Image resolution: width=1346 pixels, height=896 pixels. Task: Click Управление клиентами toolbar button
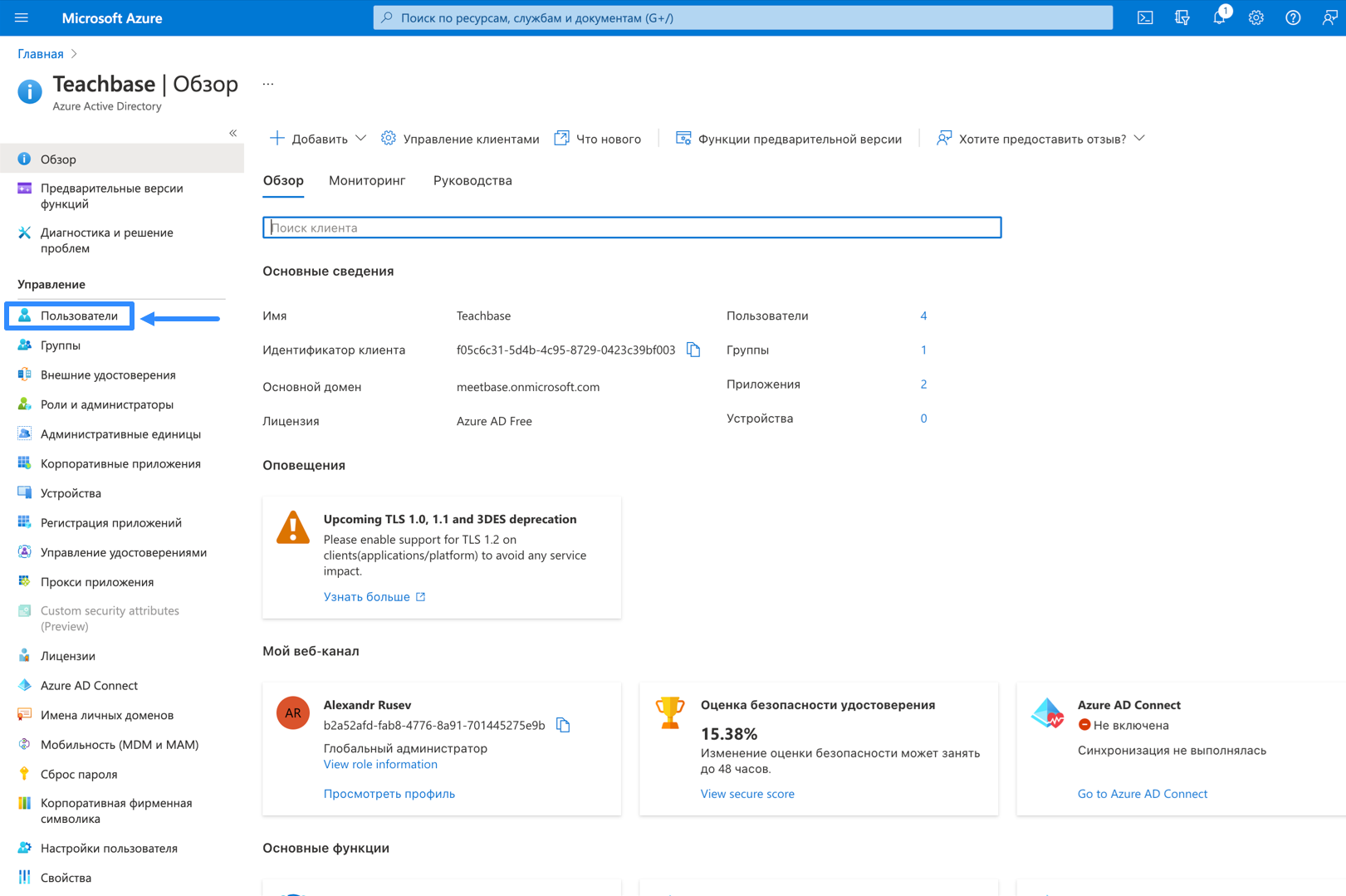coord(460,139)
